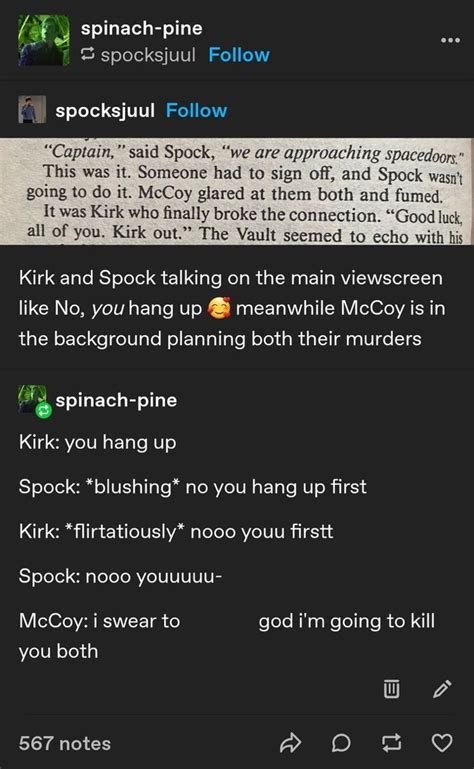
Task: Open the three-dot post options menu
Action: [450, 40]
